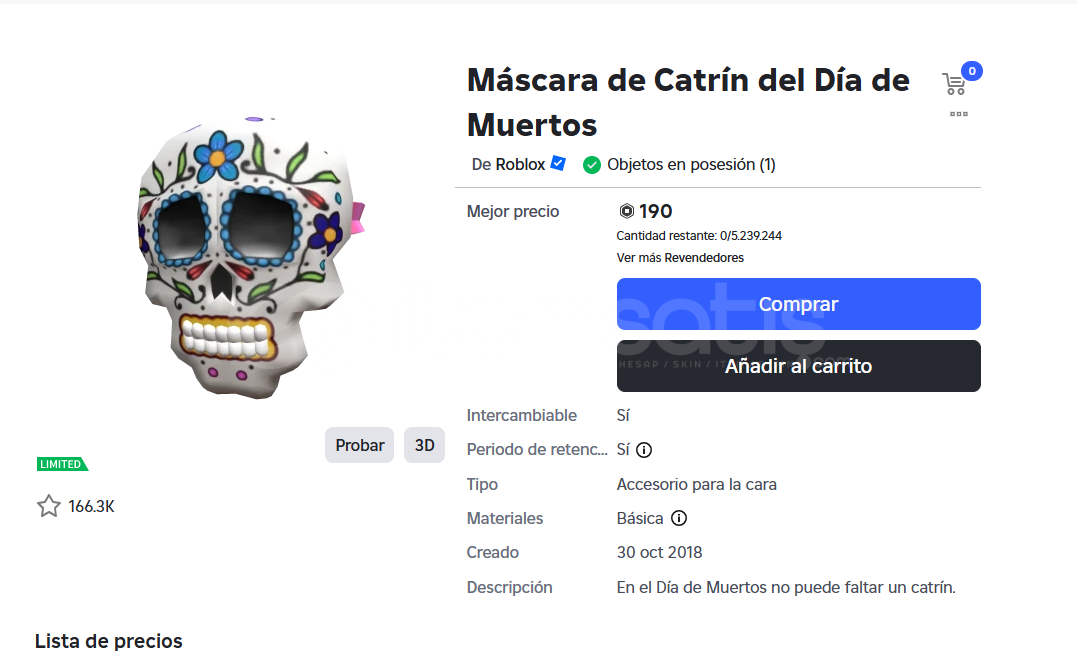This screenshot has width=1077, height=652.
Task: Click the 166.3K favorites count
Action: (92, 506)
